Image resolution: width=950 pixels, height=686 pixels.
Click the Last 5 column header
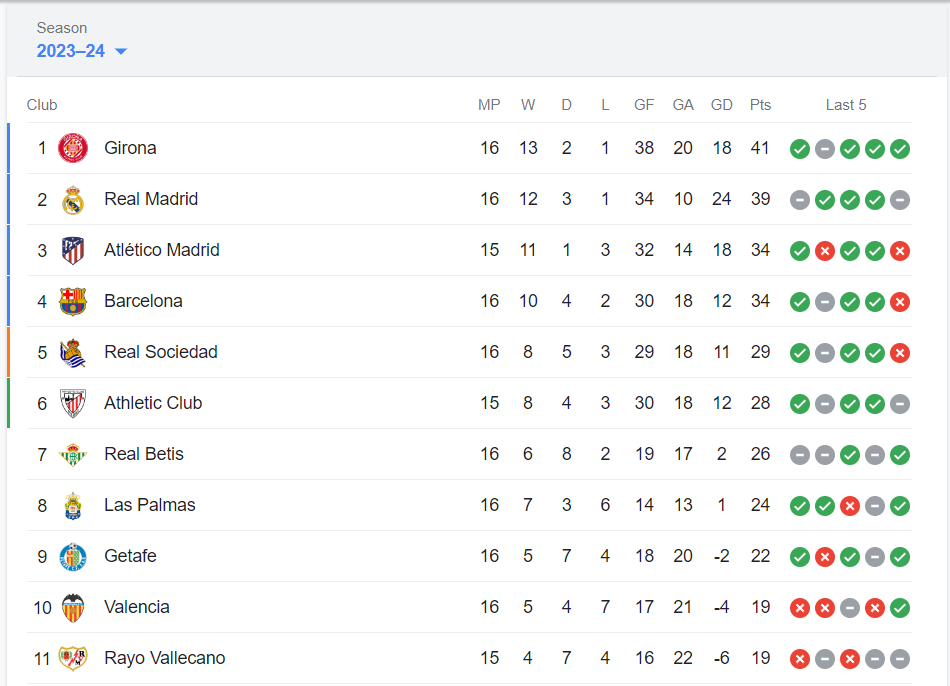click(x=846, y=105)
